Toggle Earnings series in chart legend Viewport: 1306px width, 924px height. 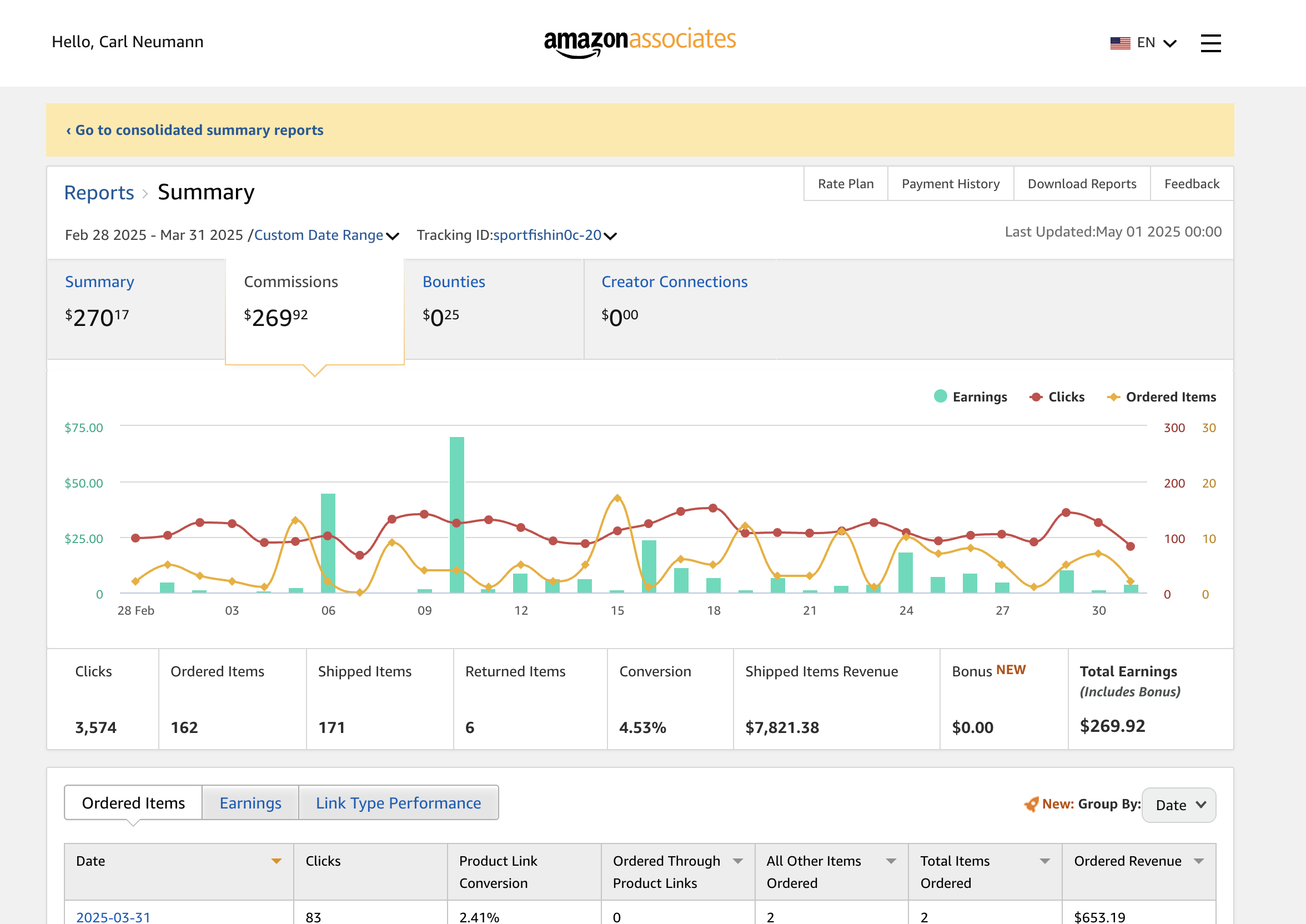(x=971, y=396)
